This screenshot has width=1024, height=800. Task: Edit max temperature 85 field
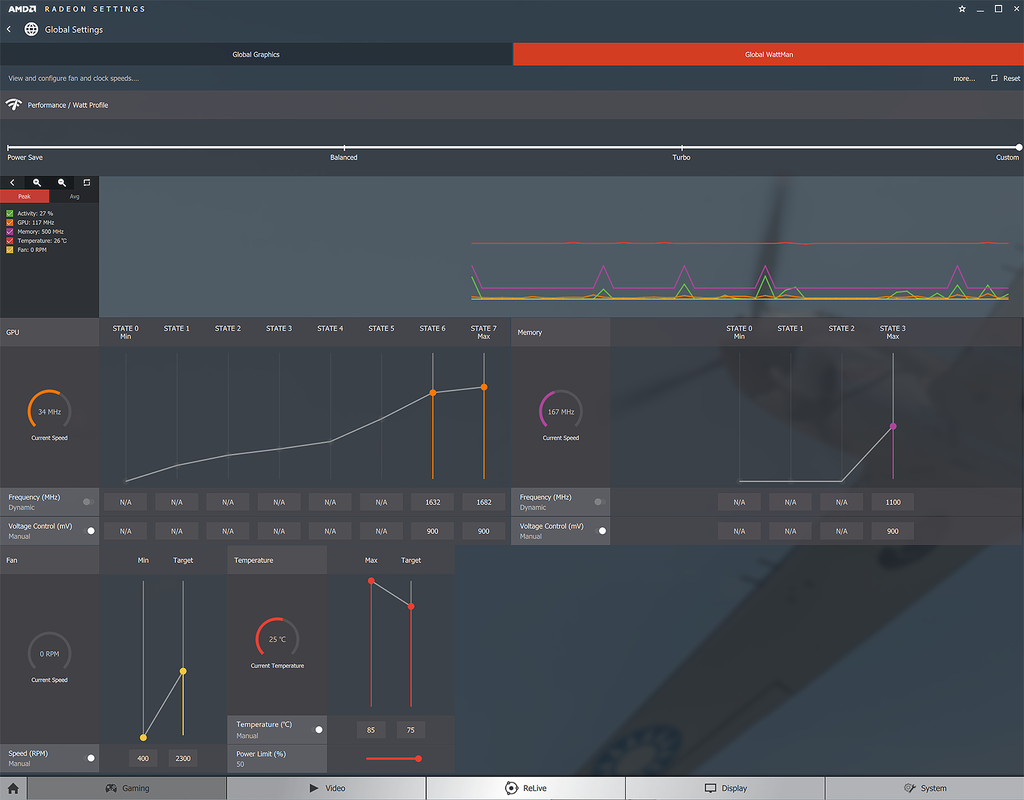pos(371,729)
